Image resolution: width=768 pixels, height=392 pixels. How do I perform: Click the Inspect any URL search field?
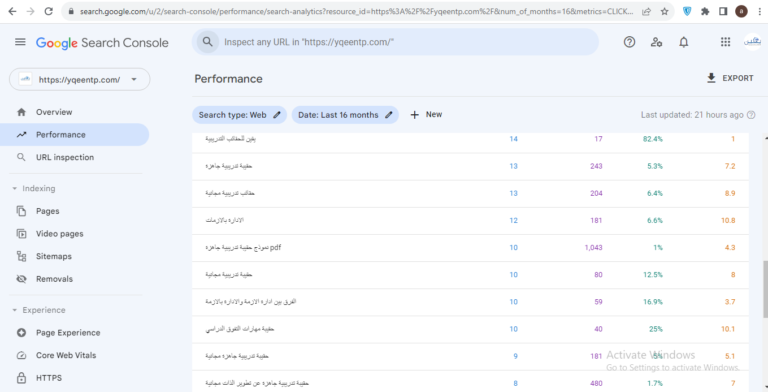tap(395, 42)
